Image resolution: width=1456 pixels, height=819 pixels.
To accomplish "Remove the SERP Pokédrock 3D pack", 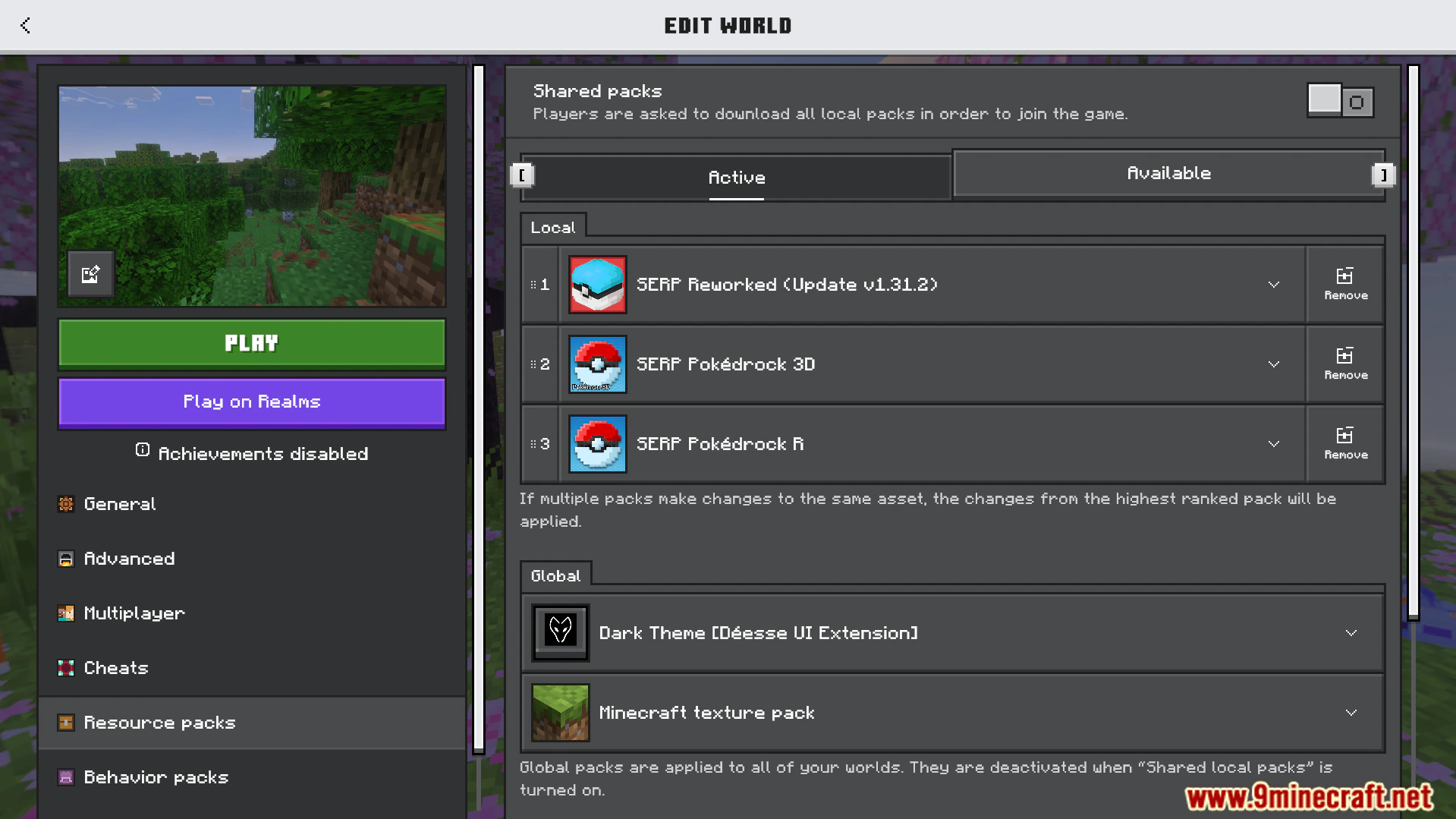I will pos(1346,364).
